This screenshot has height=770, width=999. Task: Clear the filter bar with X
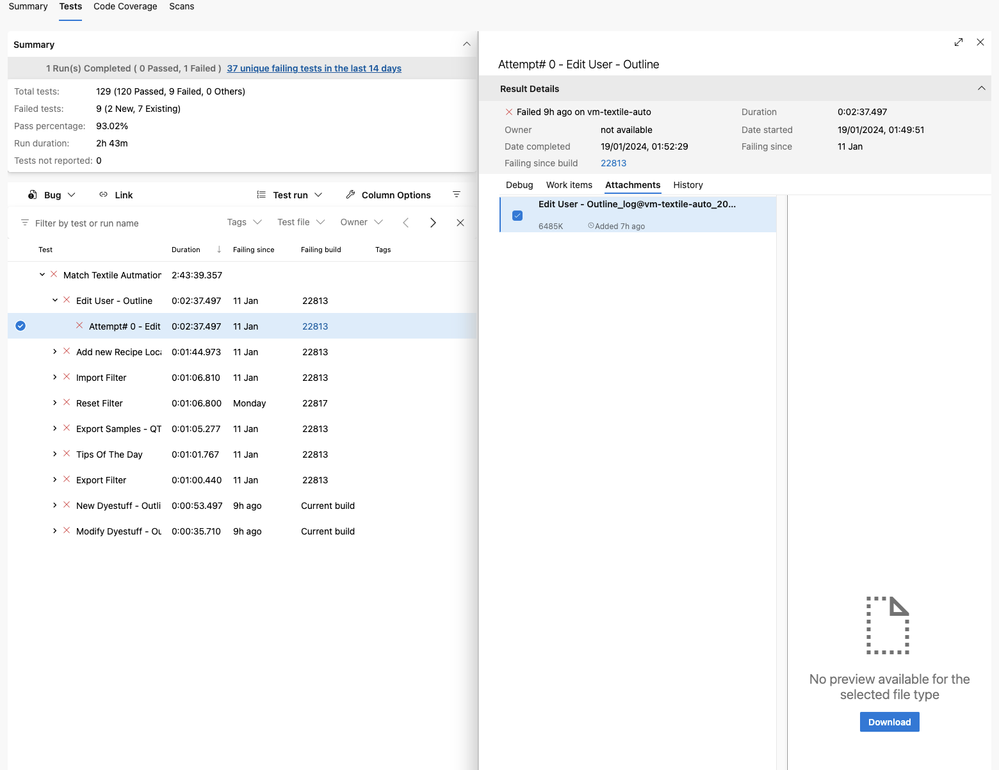pyautogui.click(x=460, y=223)
